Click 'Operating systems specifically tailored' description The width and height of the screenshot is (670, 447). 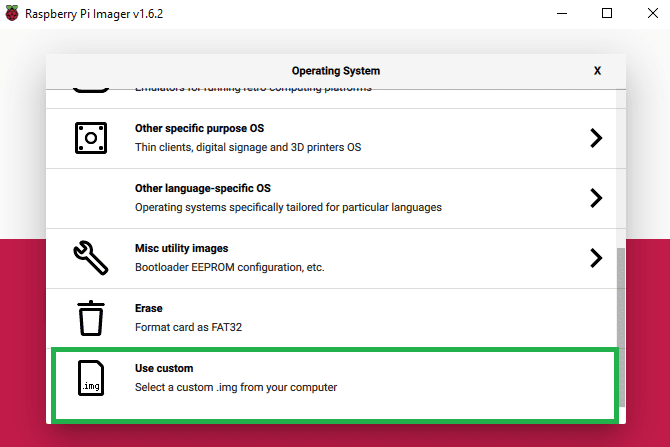click(288, 207)
